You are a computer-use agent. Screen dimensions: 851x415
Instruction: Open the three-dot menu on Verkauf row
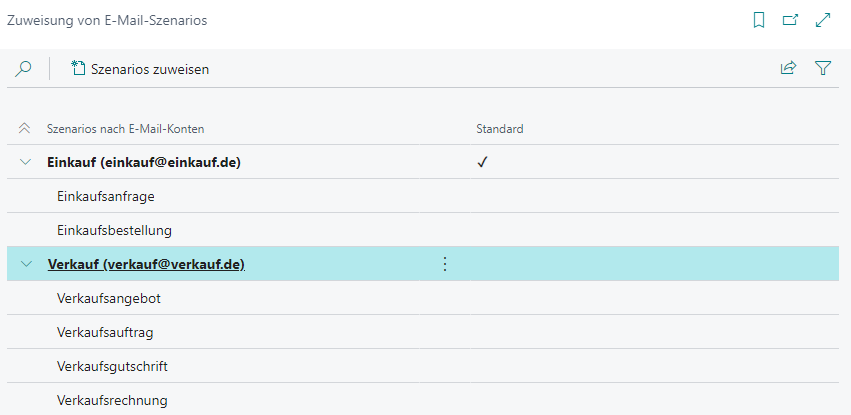(444, 264)
